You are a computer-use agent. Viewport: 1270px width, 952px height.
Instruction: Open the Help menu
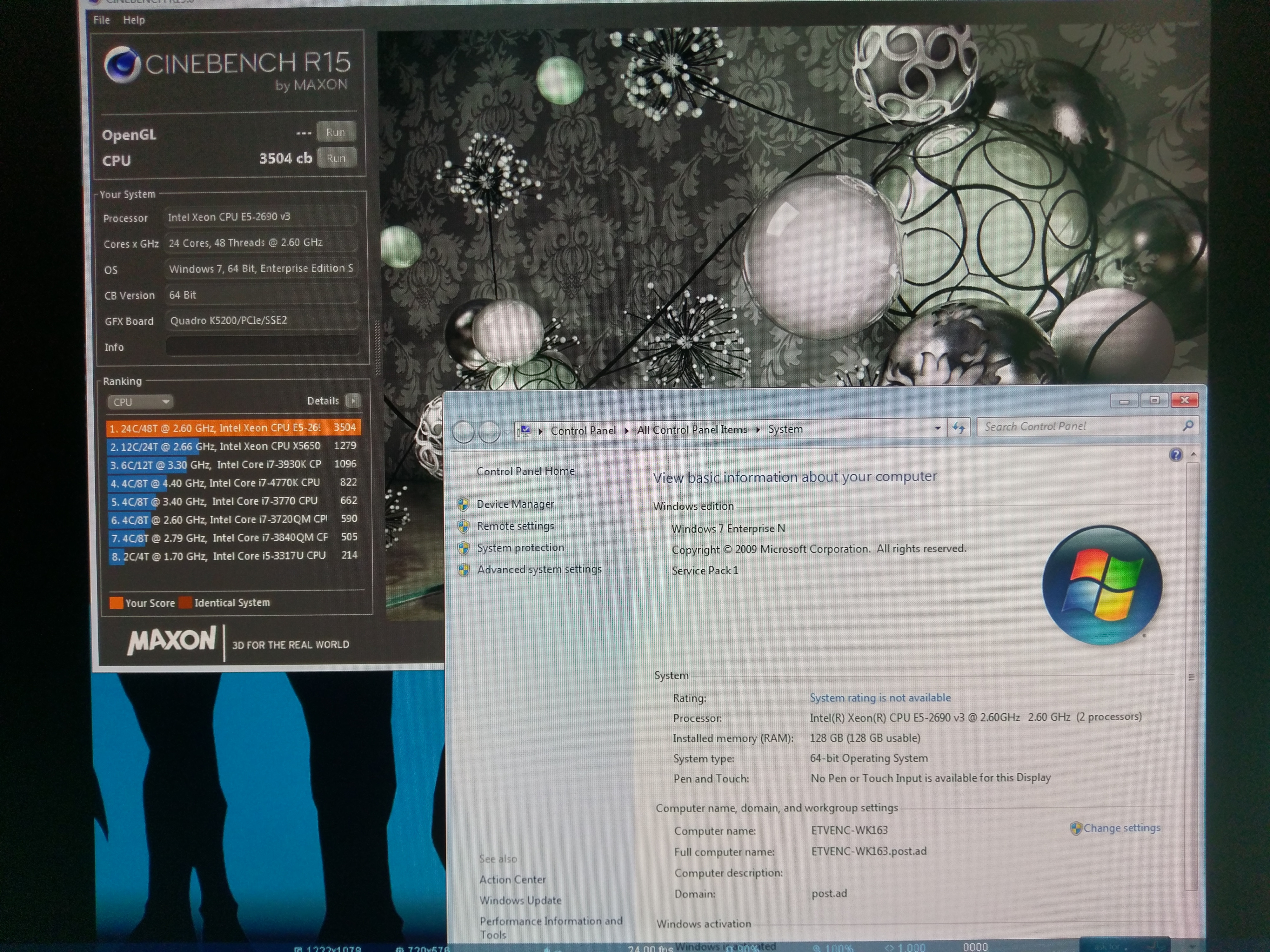134,20
